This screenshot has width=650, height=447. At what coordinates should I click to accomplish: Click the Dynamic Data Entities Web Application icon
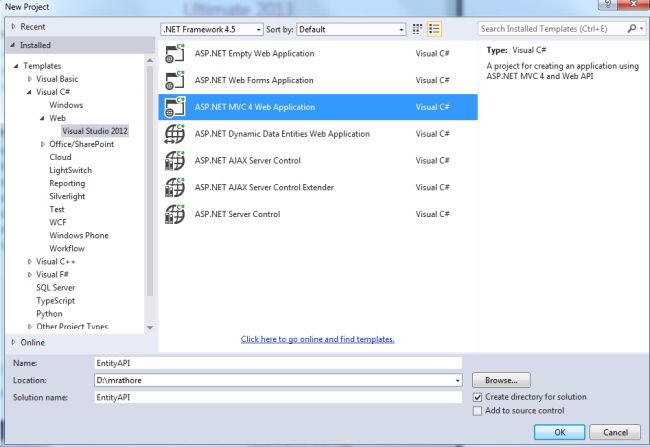click(175, 134)
